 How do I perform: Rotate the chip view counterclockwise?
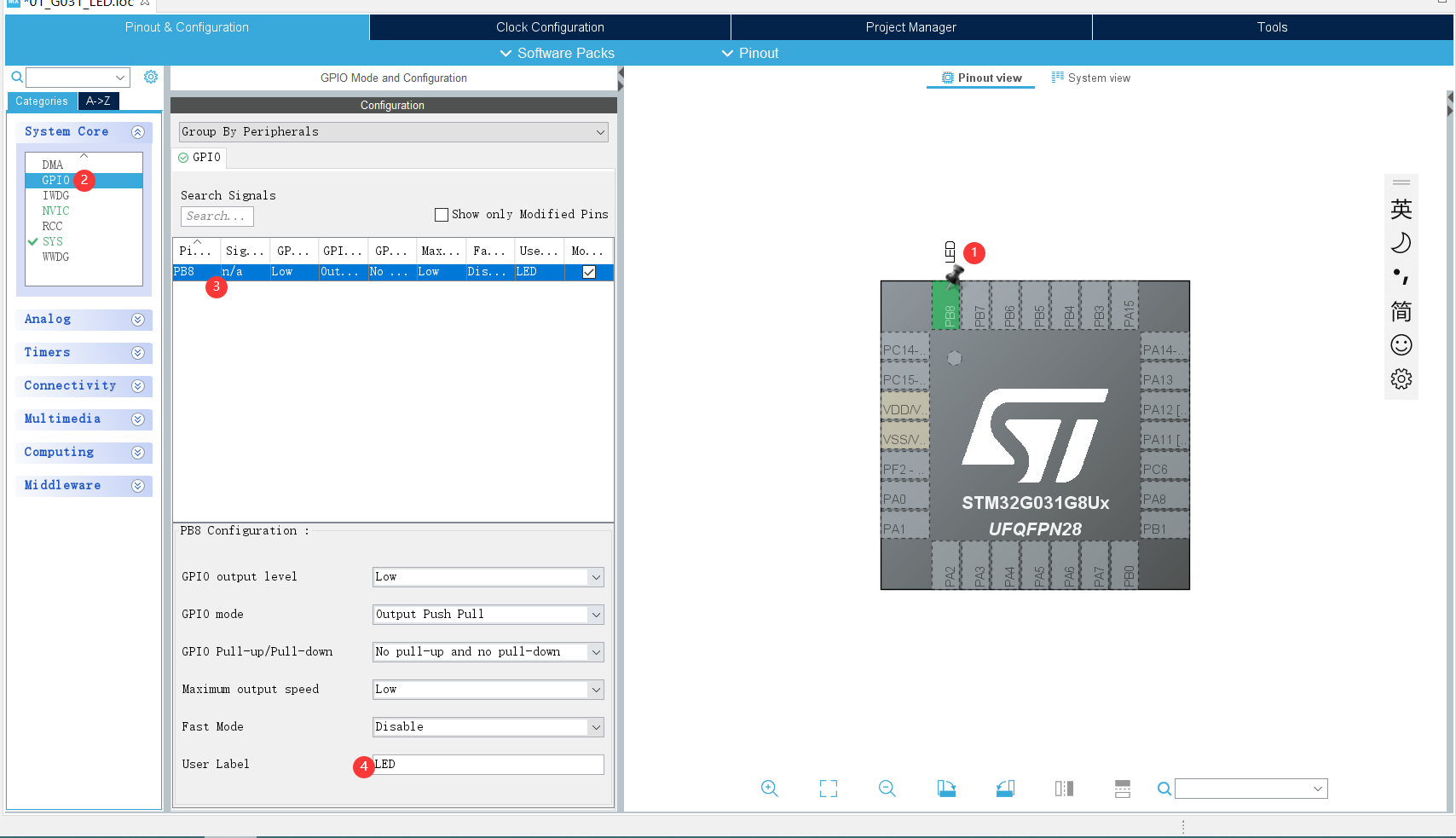(1005, 789)
